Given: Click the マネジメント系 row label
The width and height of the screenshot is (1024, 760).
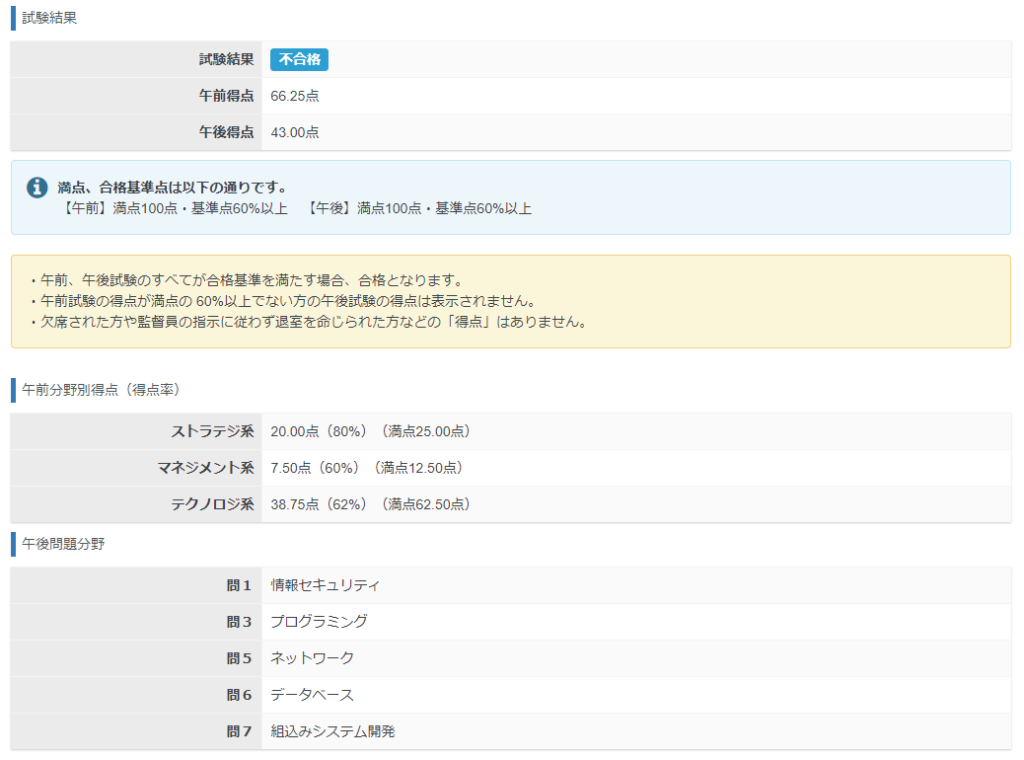Looking at the screenshot, I should [x=206, y=468].
